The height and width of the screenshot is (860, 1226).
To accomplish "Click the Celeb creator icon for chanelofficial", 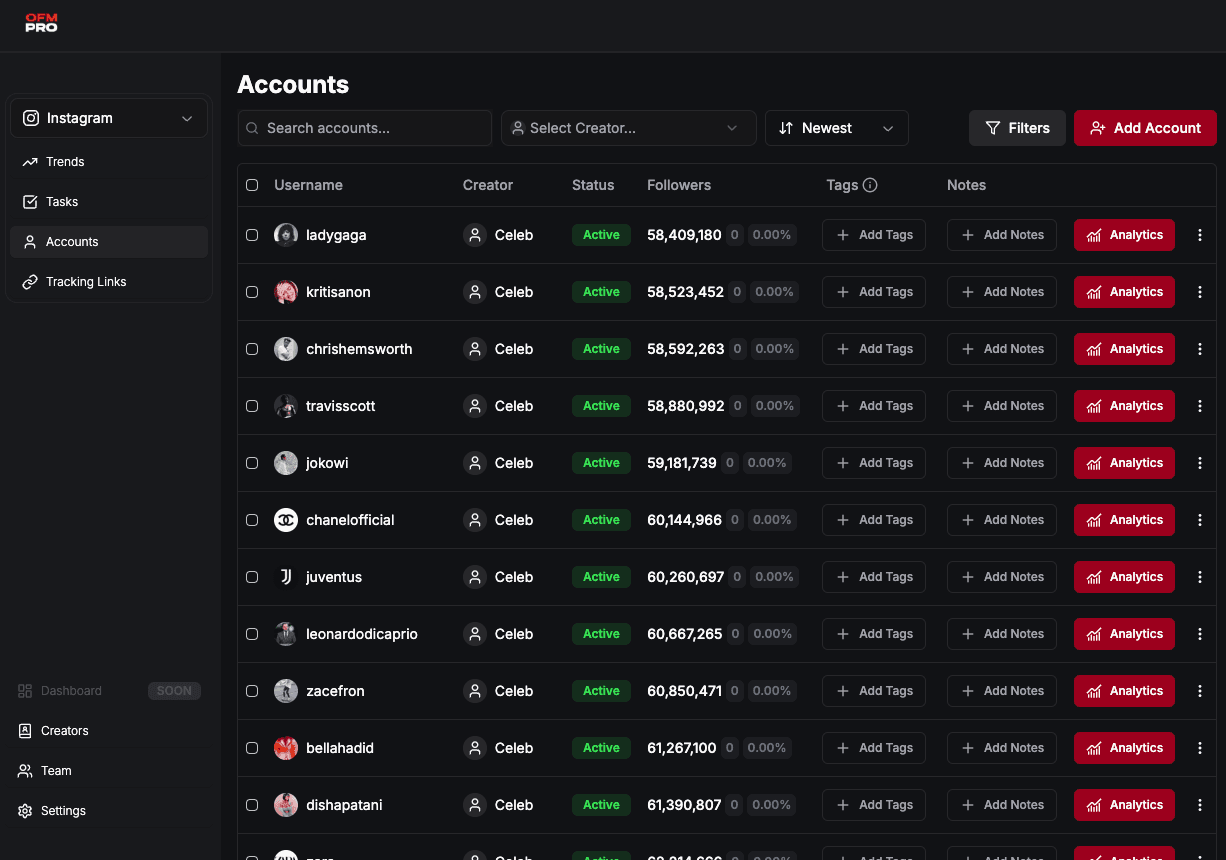I will 475,520.
